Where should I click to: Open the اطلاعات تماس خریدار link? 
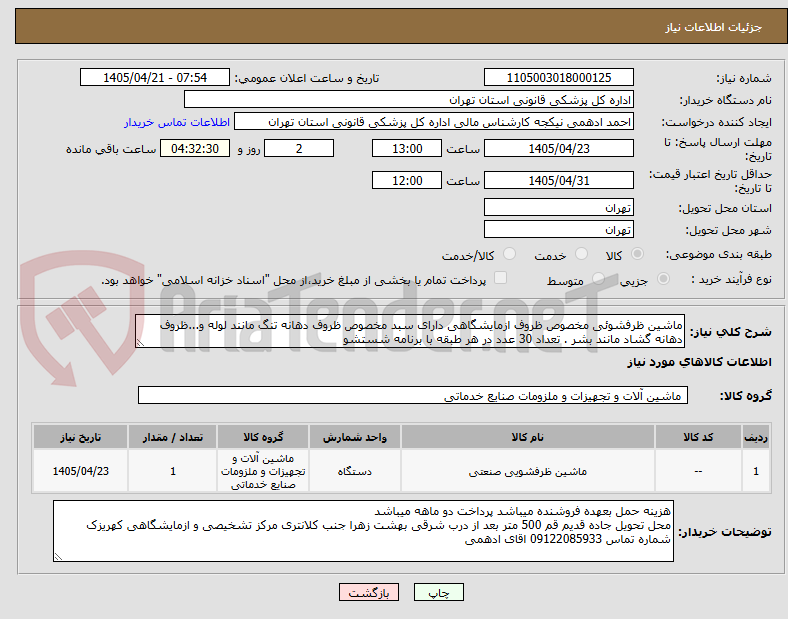177,122
